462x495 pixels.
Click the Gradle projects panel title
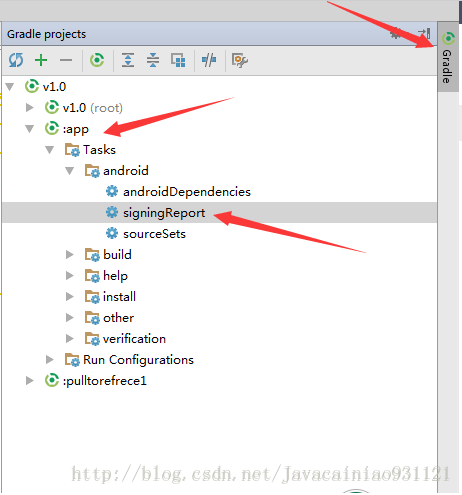pos(46,34)
